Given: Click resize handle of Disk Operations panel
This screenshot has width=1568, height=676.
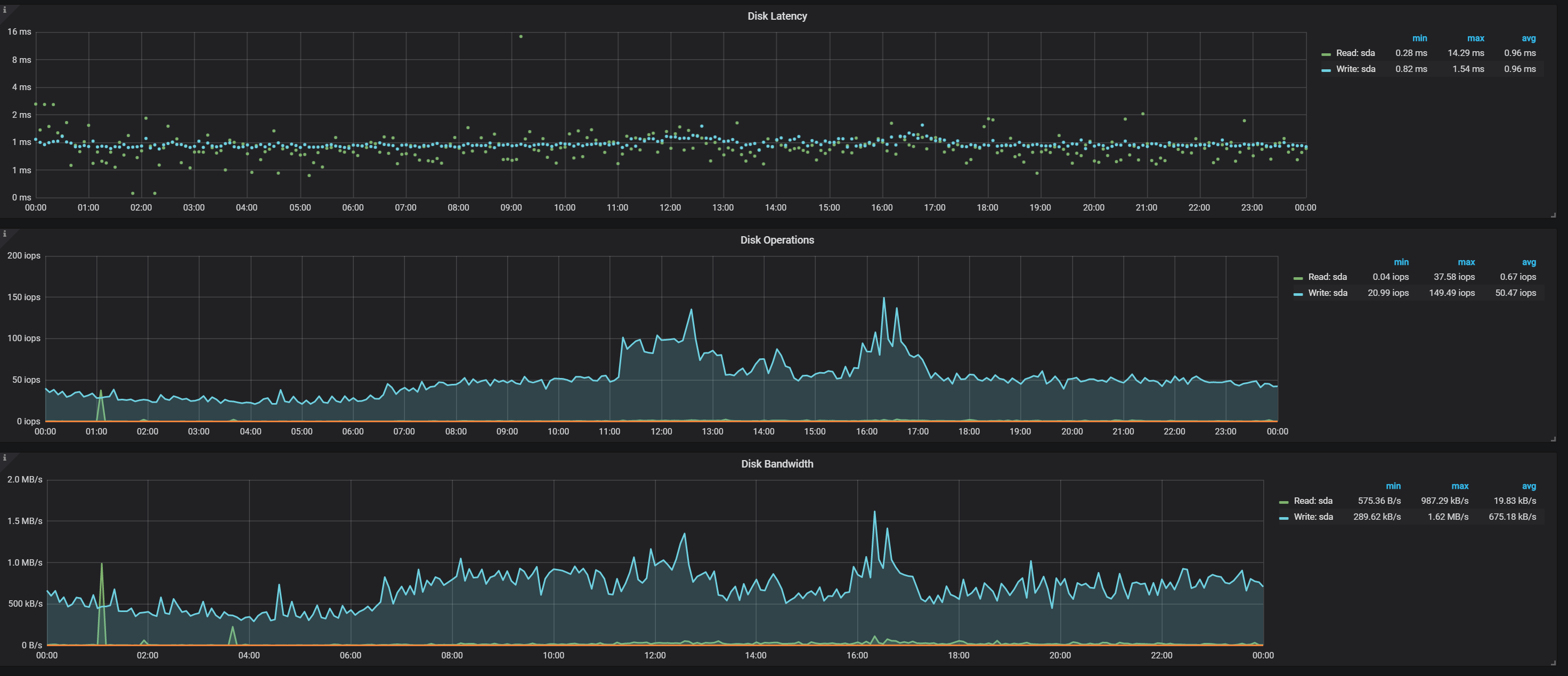Looking at the screenshot, I should 1553,438.
